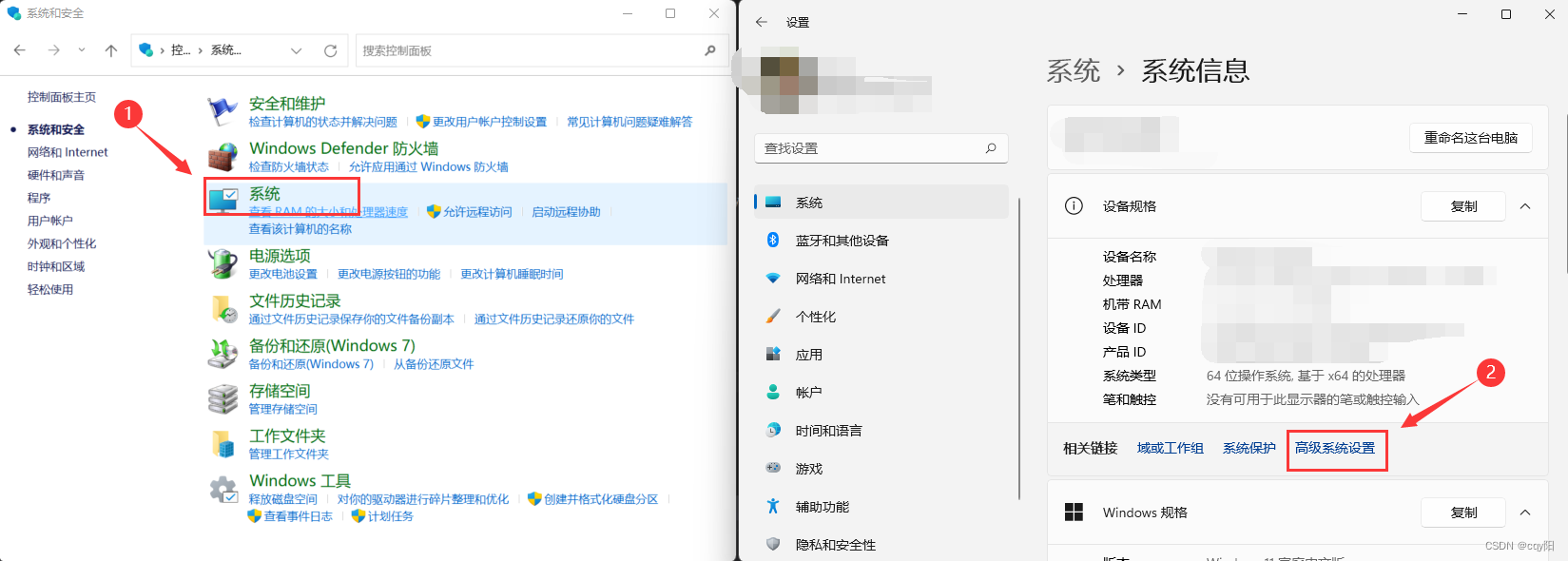The height and width of the screenshot is (561, 1568).
Task: Click the change User Account Control settings link
Action: pos(490,122)
